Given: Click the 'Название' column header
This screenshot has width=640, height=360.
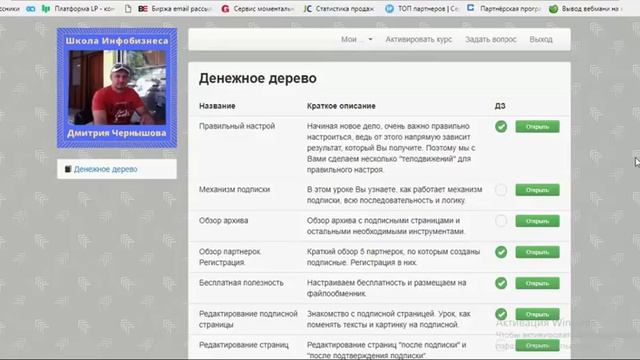Looking at the screenshot, I should (x=217, y=106).
